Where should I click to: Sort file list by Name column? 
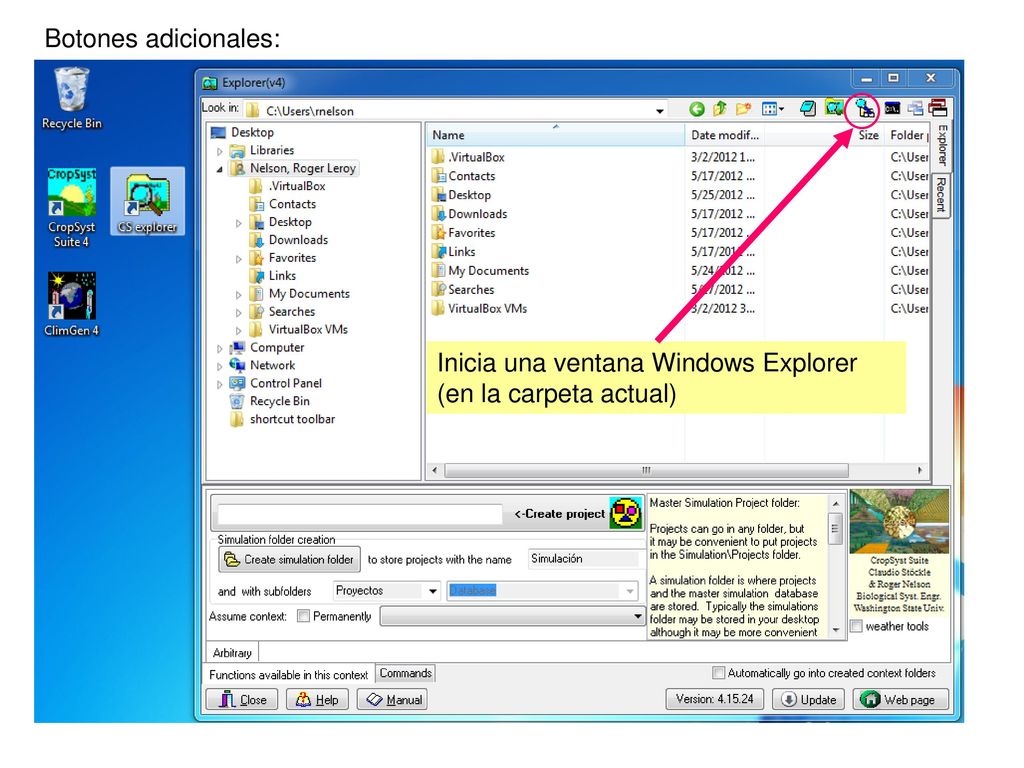tap(556, 135)
